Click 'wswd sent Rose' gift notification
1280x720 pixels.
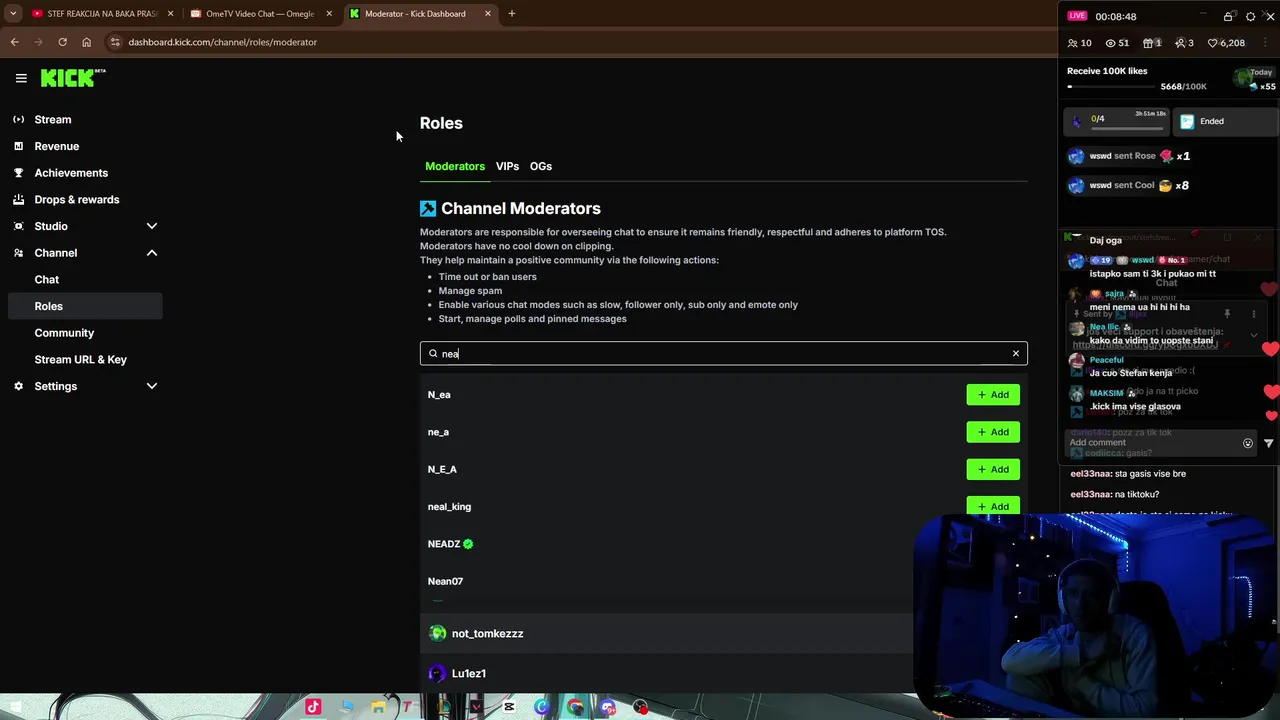(x=1128, y=156)
